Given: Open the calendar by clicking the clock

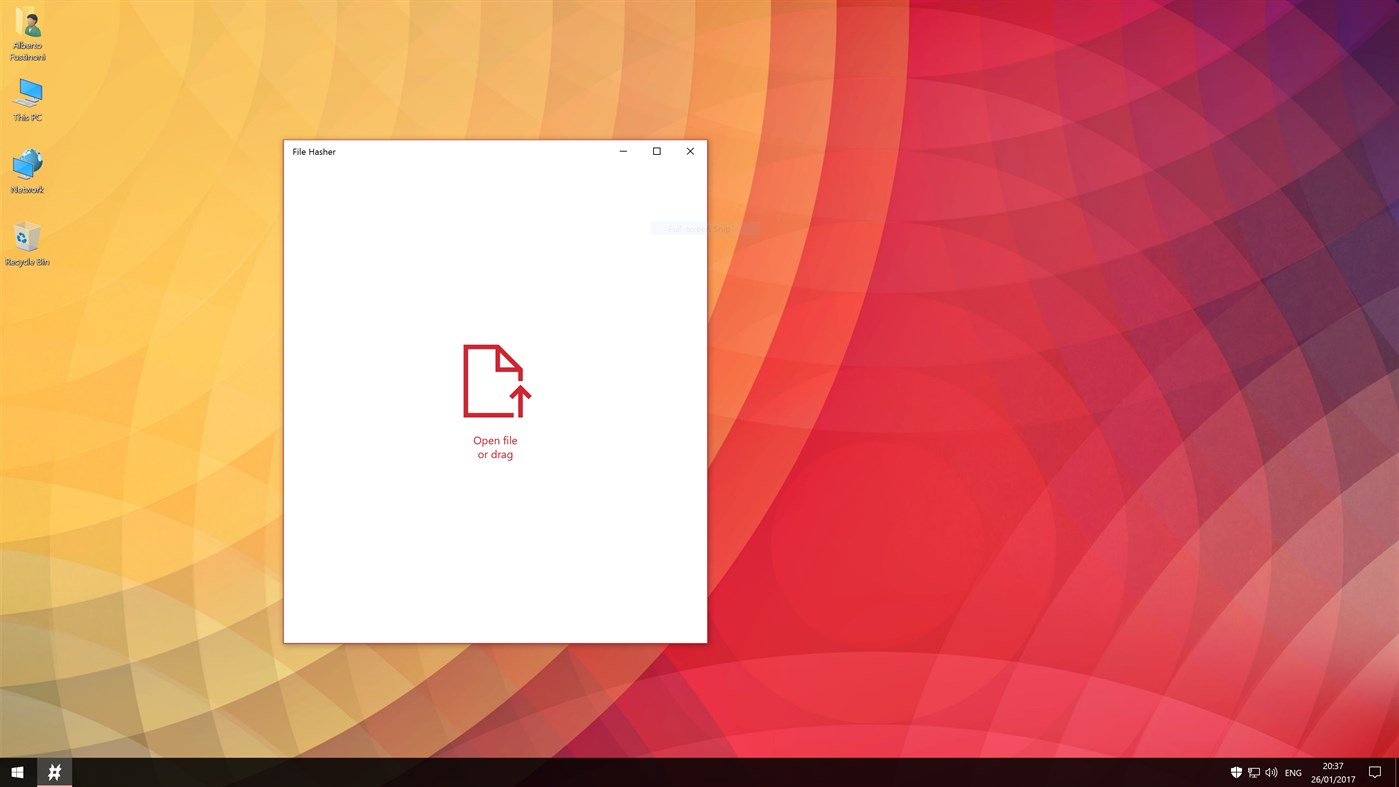Looking at the screenshot, I should [1333, 771].
